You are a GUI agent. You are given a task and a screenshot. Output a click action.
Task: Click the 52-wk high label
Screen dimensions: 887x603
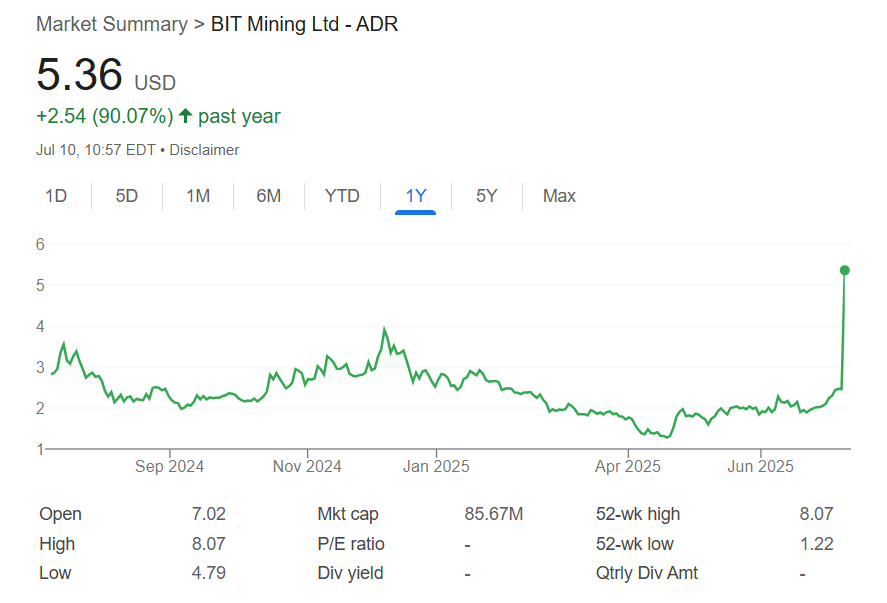(x=638, y=514)
